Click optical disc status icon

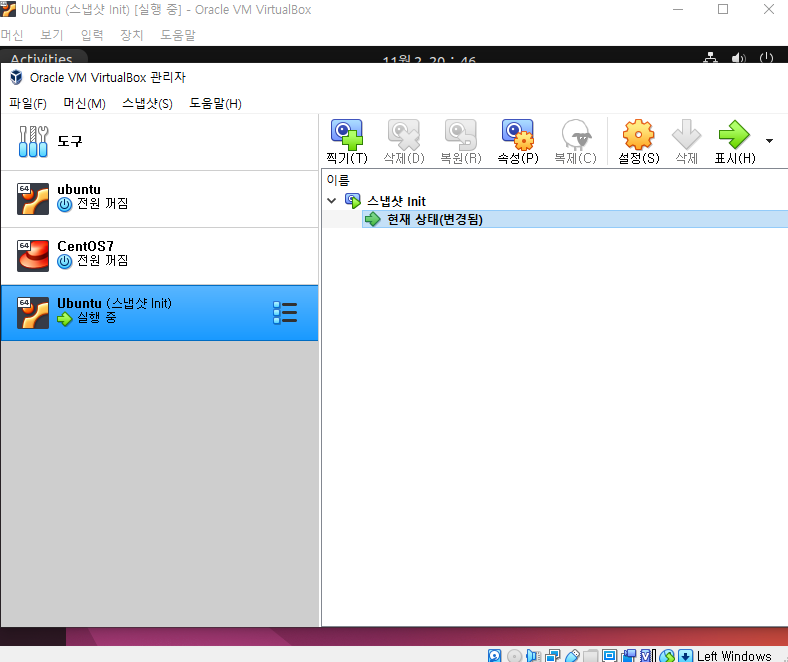point(514,655)
